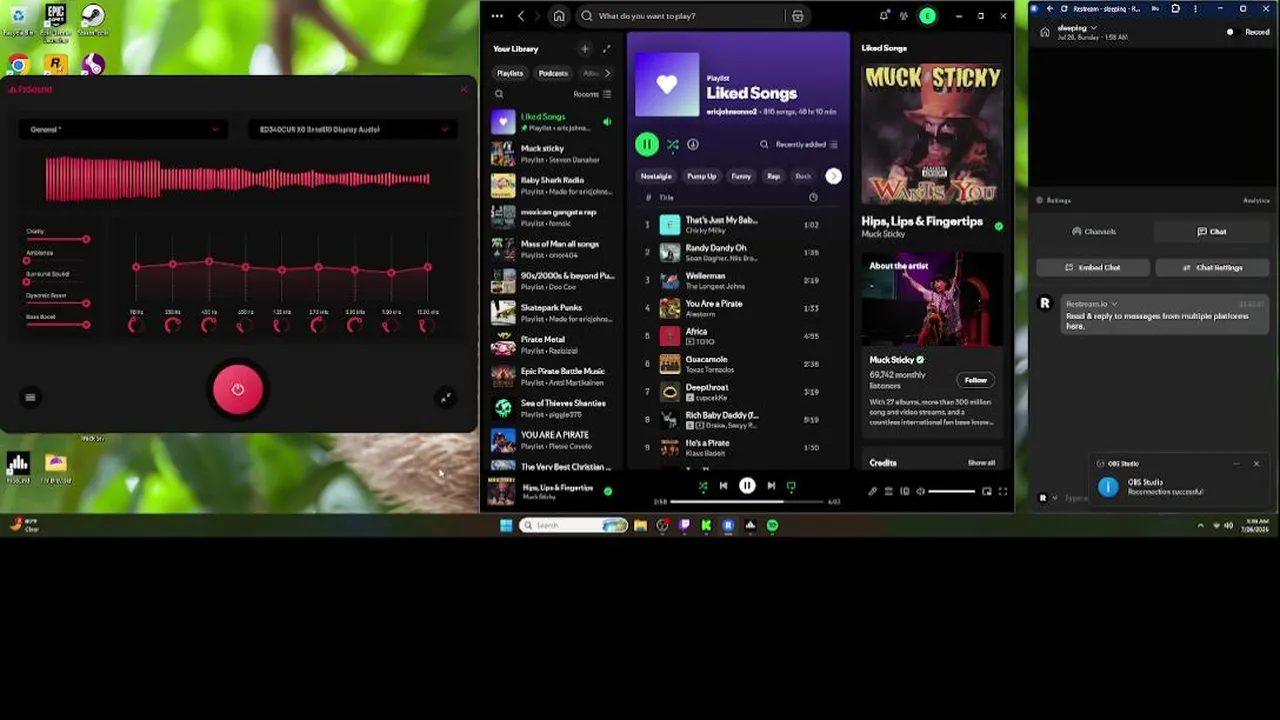Select the Funny genre chip
The width and height of the screenshot is (1280, 720).
coord(741,177)
